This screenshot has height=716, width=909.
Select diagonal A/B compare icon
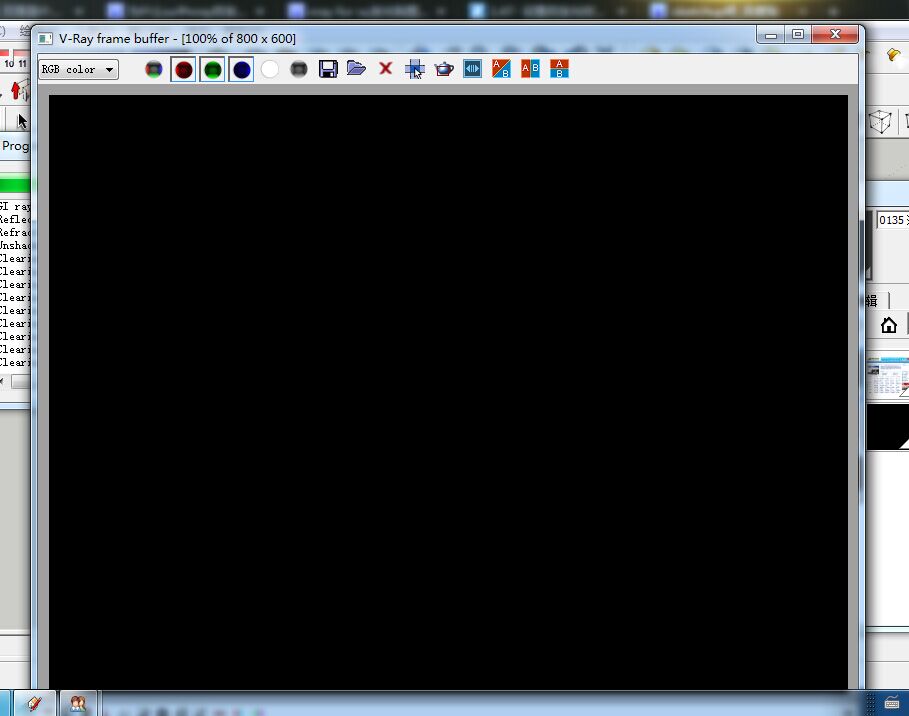(501, 69)
